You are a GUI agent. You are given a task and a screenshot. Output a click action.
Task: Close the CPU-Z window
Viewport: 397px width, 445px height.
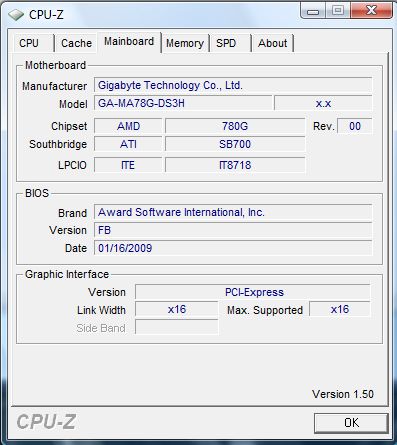(371, 11)
